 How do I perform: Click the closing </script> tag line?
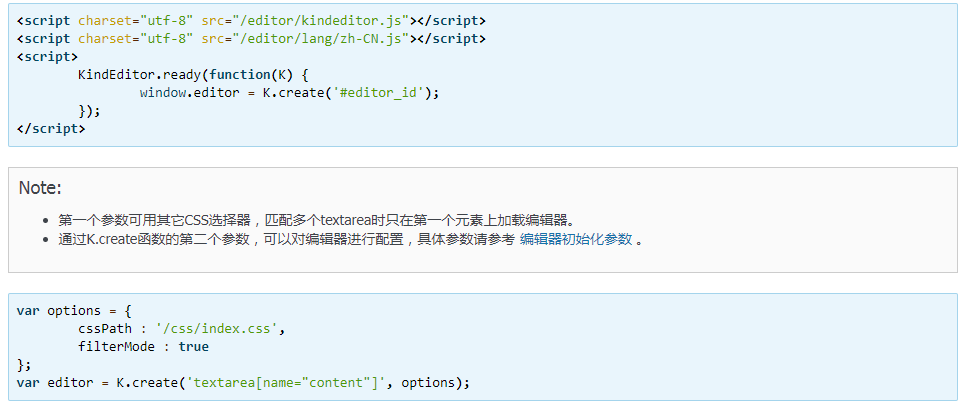[51, 128]
